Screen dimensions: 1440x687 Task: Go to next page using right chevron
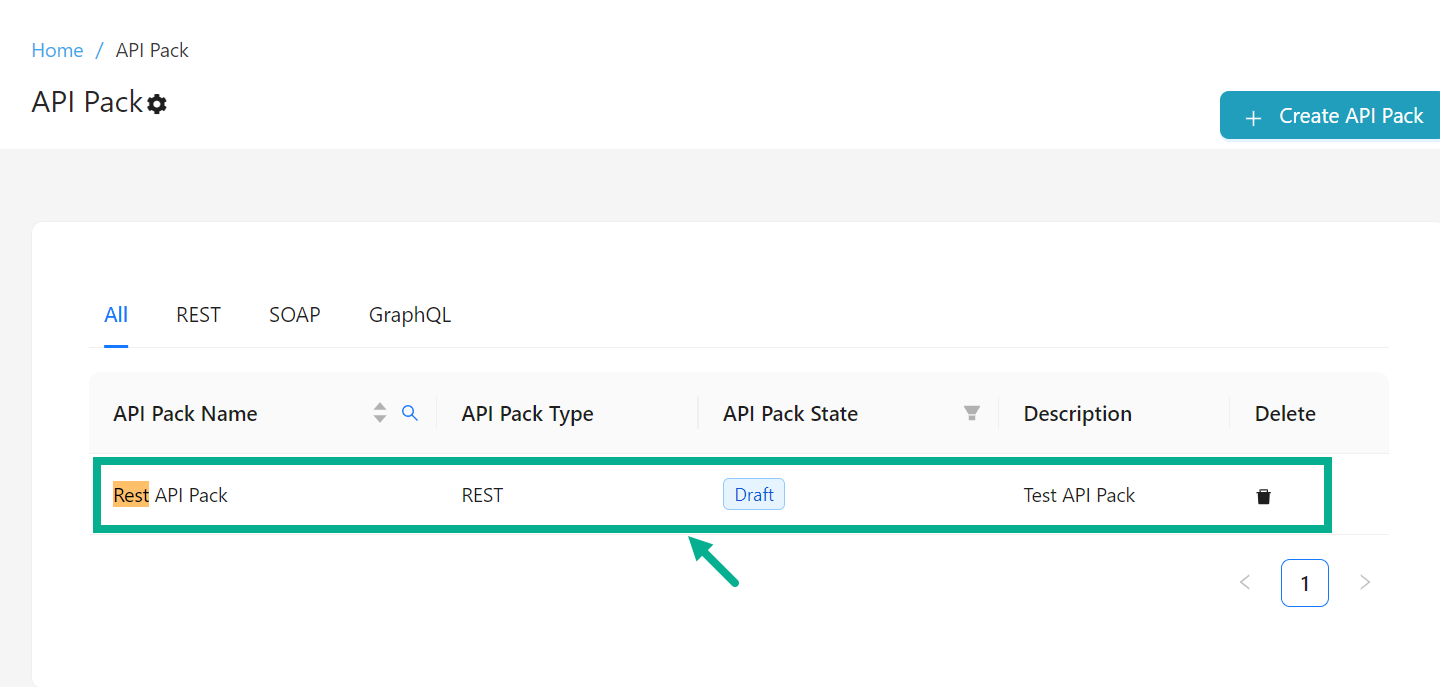(x=1364, y=582)
